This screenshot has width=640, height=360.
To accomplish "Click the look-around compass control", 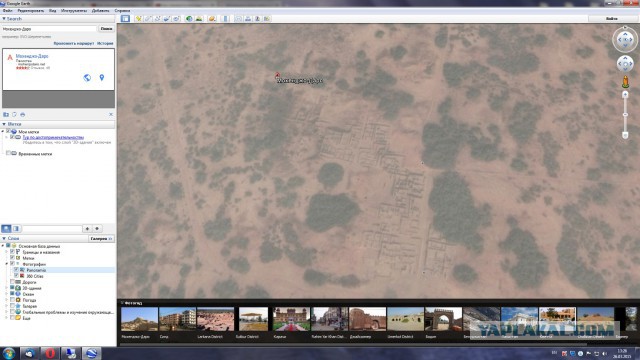I will 625,40.
